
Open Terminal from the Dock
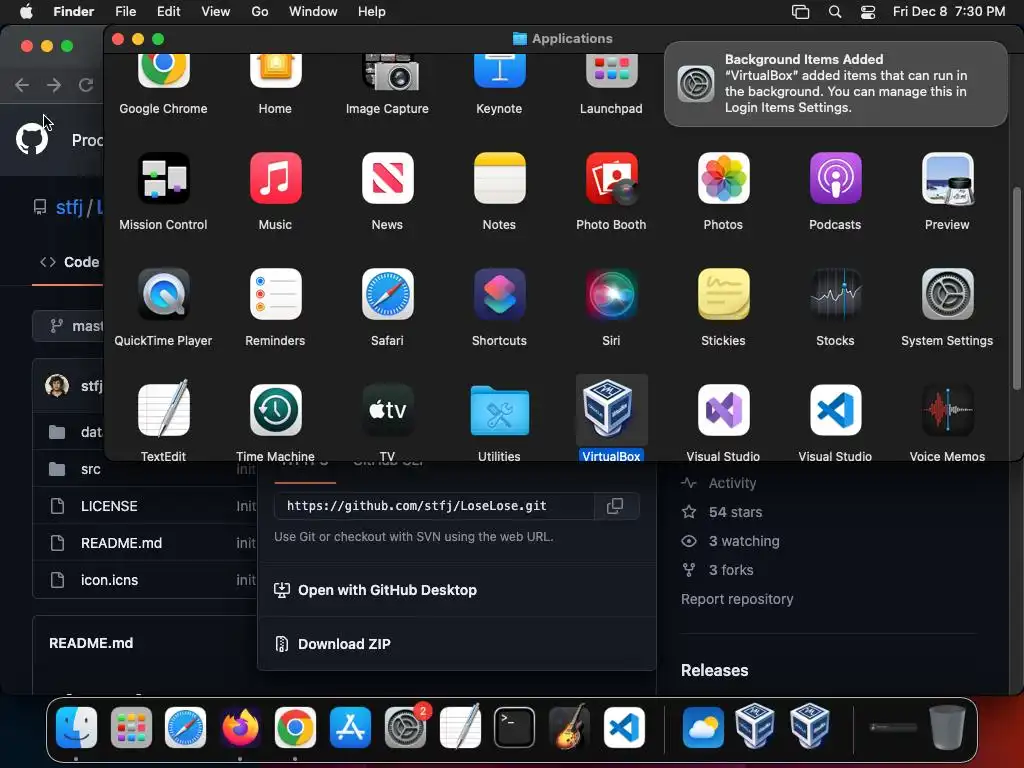click(514, 727)
